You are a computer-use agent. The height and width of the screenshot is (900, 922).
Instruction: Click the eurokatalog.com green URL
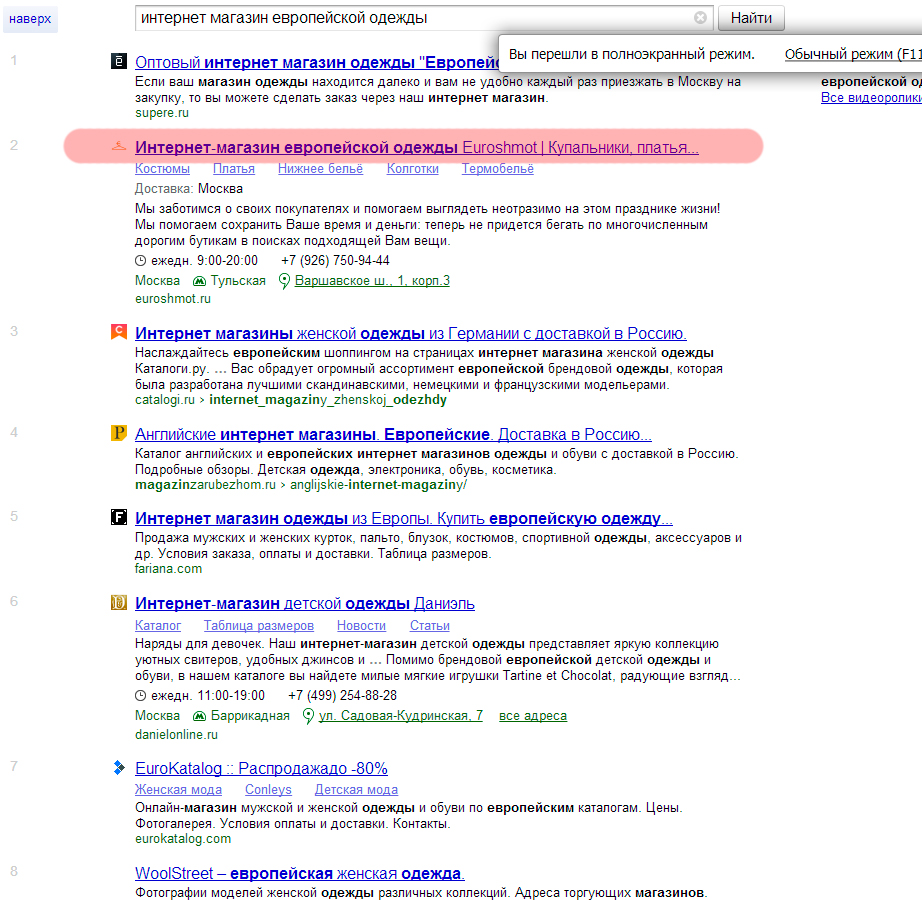click(x=183, y=839)
